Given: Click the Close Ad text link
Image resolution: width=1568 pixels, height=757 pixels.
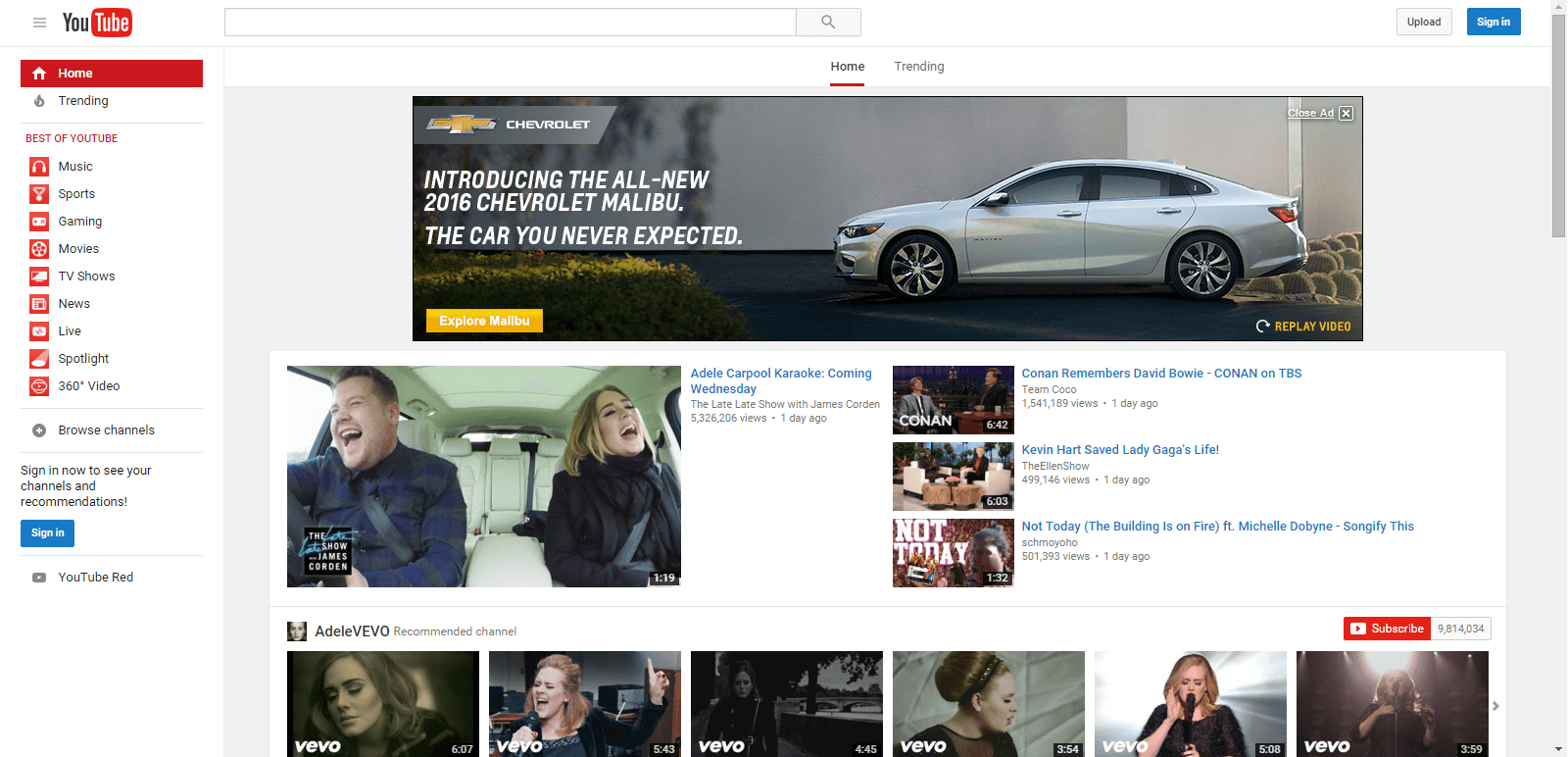Looking at the screenshot, I should point(1310,114).
